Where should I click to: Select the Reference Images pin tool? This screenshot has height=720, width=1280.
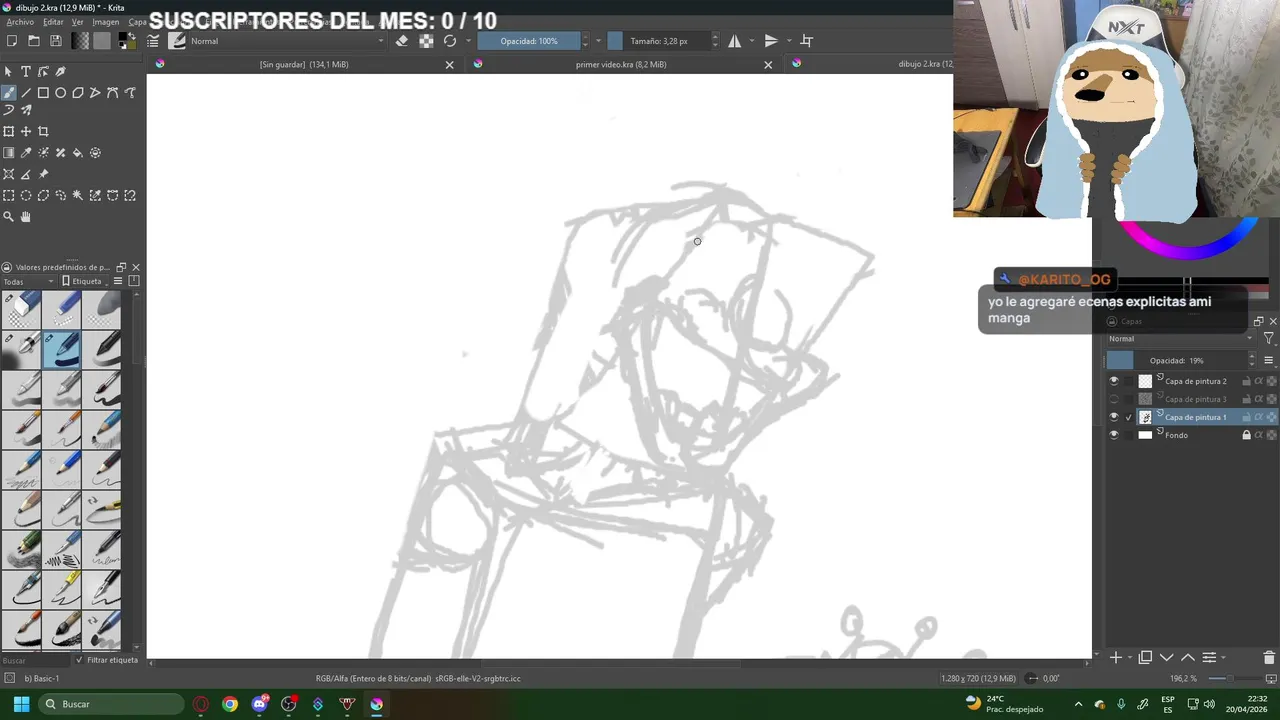[43, 174]
